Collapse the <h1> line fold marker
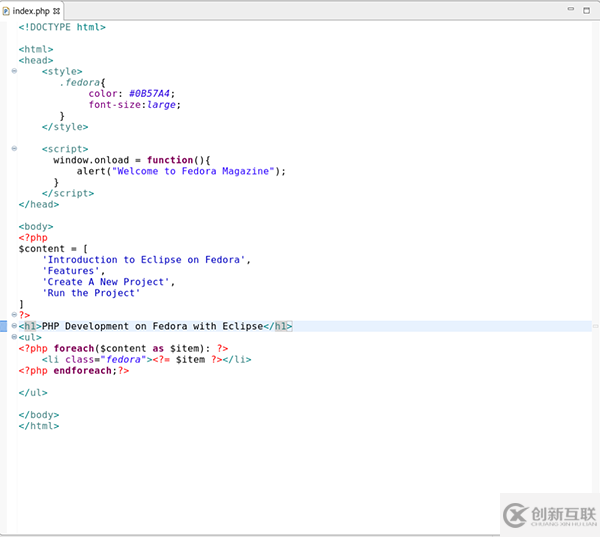Screen dimensions: 600x537 coord(14,326)
